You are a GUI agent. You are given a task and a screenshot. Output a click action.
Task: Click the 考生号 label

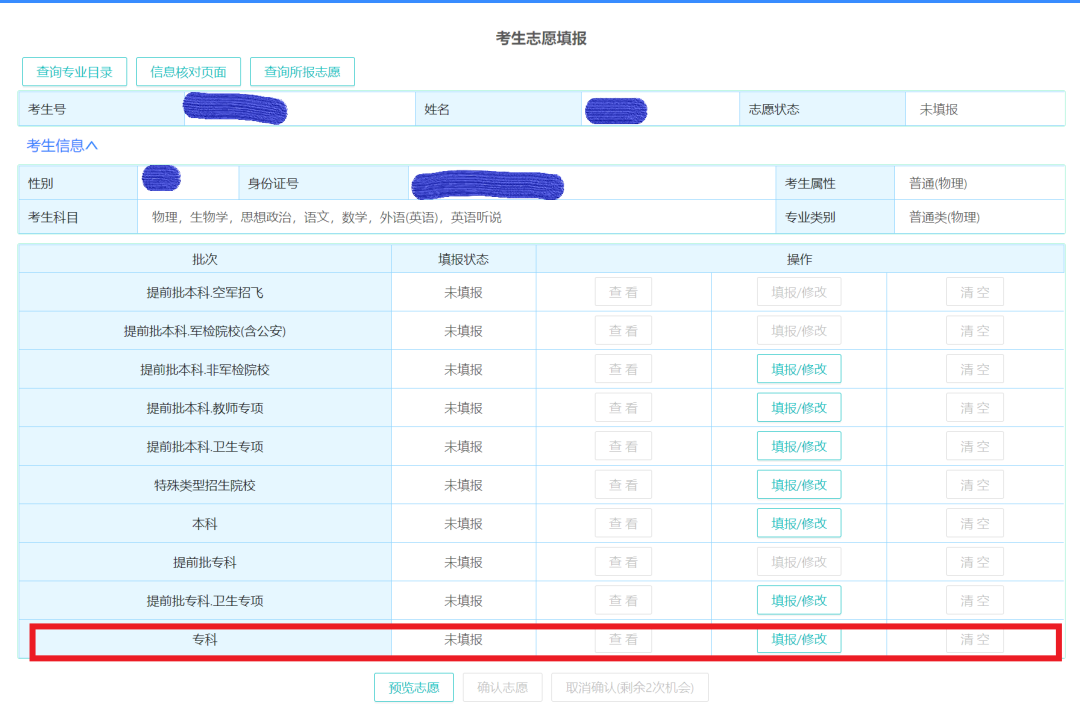tap(47, 109)
